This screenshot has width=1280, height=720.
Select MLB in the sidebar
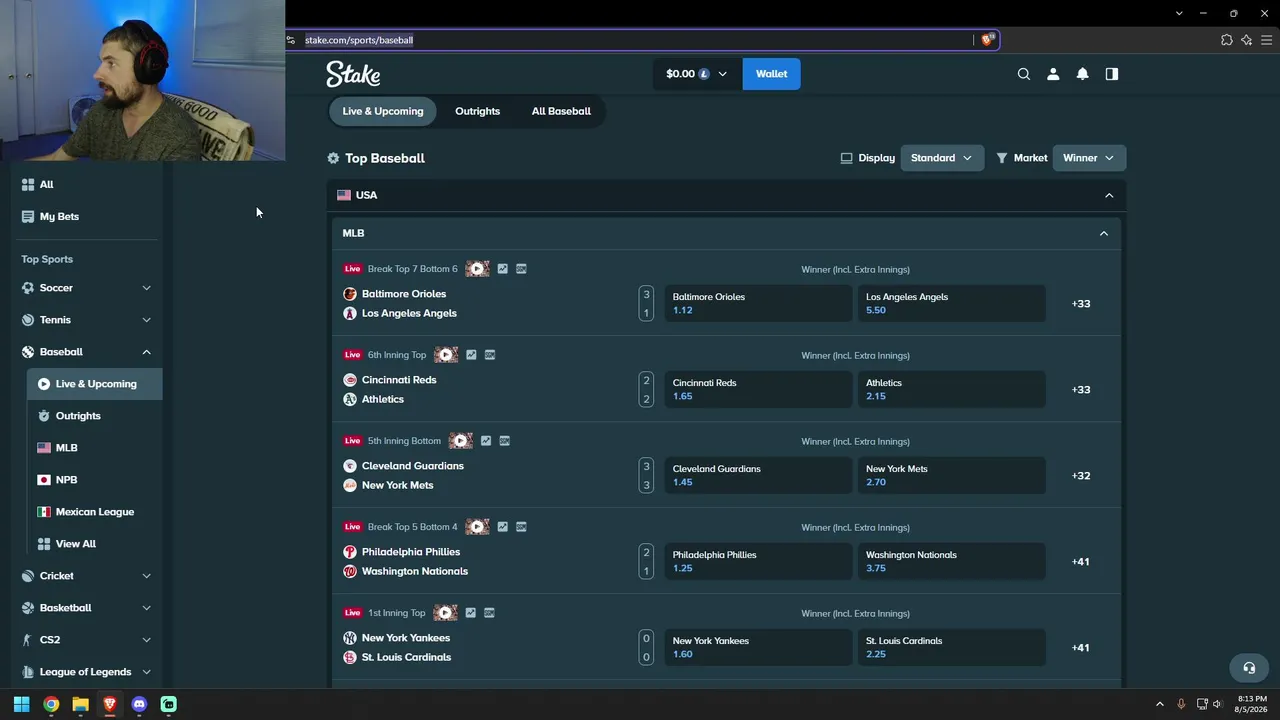[66, 448]
